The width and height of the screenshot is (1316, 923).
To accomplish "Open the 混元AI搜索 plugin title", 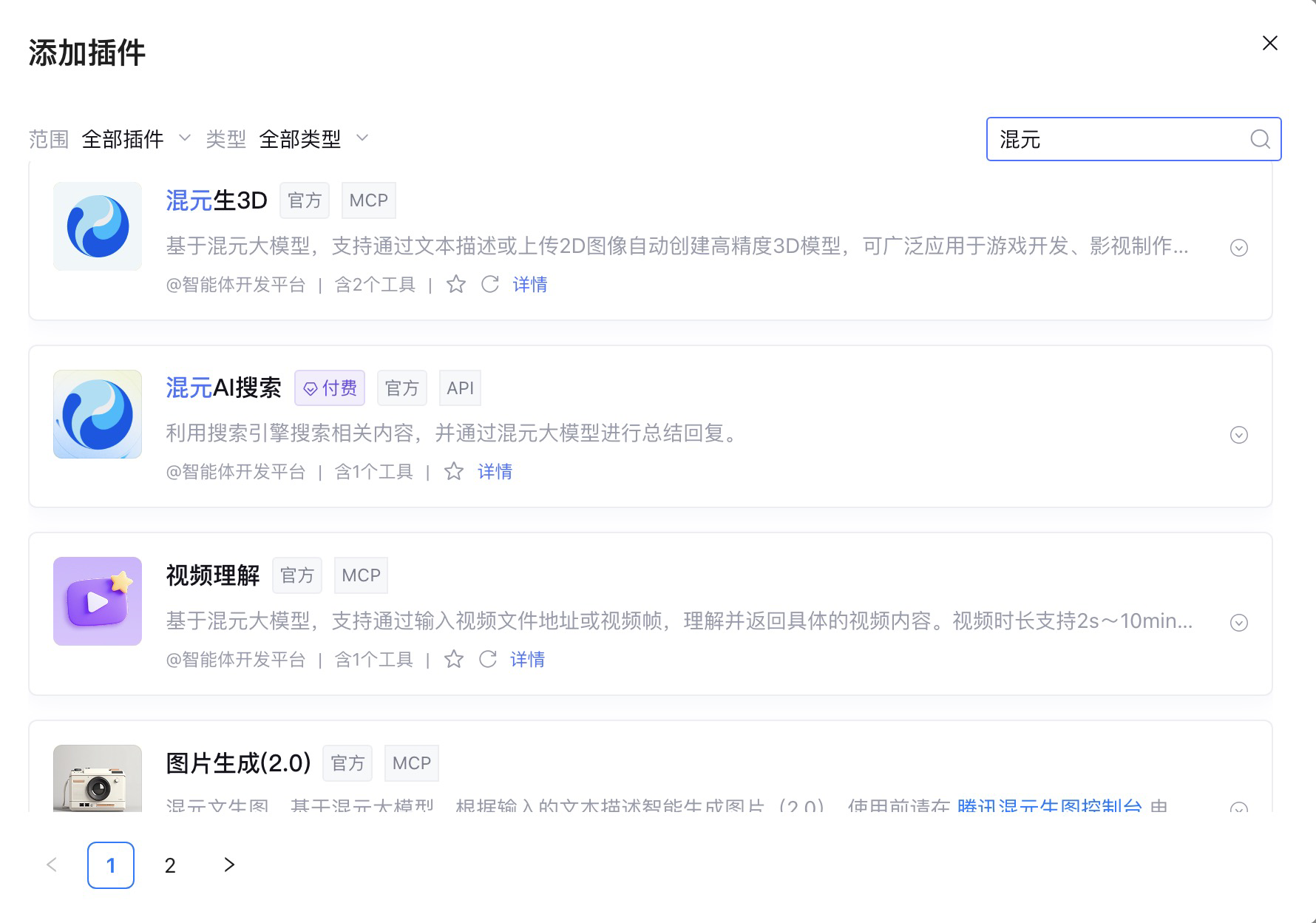I will pyautogui.click(x=223, y=388).
